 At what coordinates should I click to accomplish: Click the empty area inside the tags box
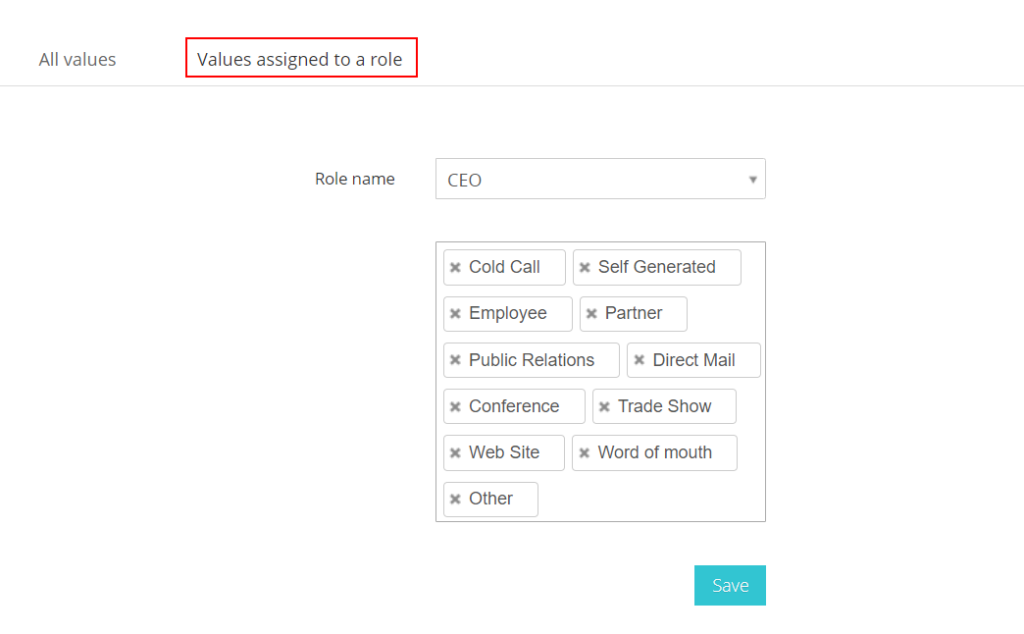point(653,499)
